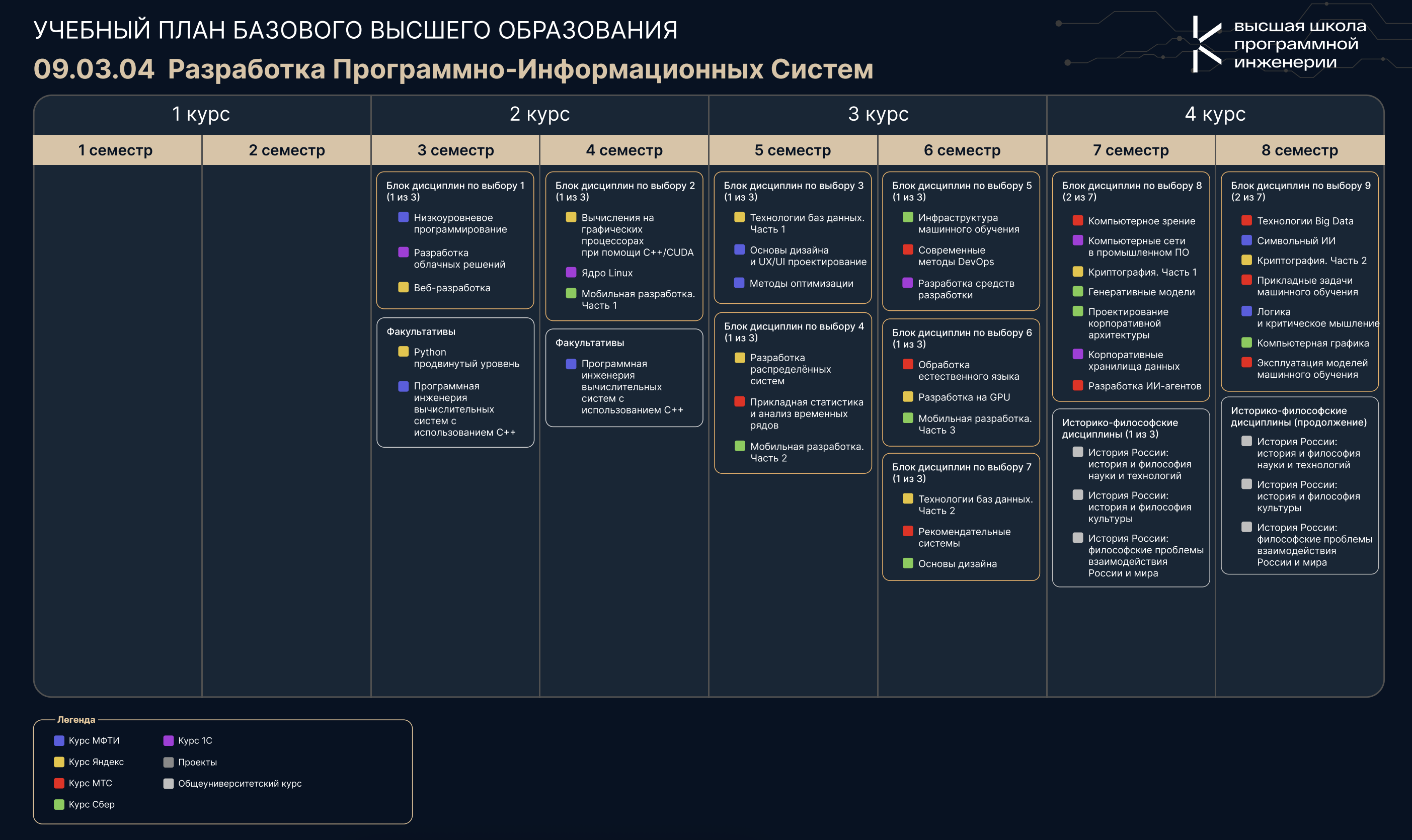Image resolution: width=1412 pixels, height=840 pixels.
Task: Click the green Курс Сбер legend swatch
Action: (59, 804)
